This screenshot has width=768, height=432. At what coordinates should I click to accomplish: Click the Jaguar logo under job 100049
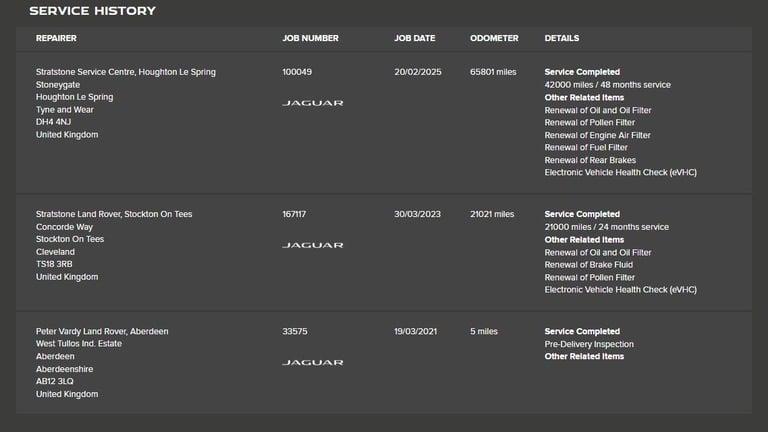coord(312,103)
